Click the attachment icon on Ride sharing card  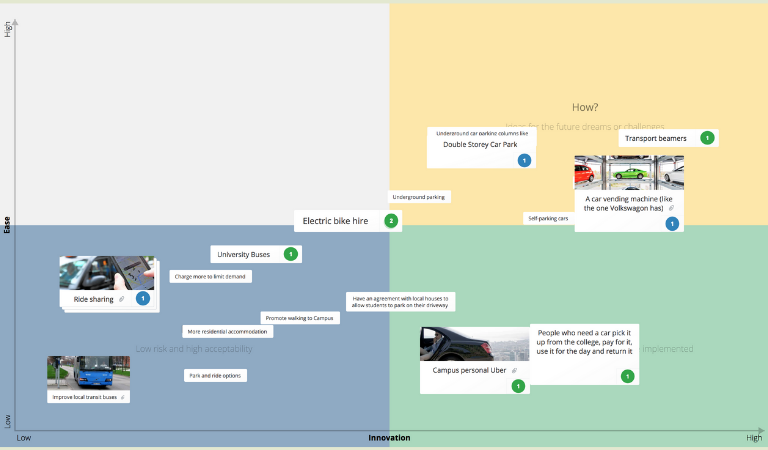(122, 299)
